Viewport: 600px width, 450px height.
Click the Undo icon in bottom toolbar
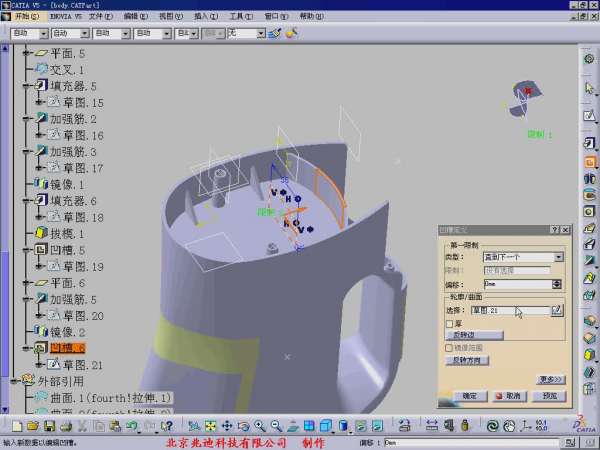pos(132,426)
